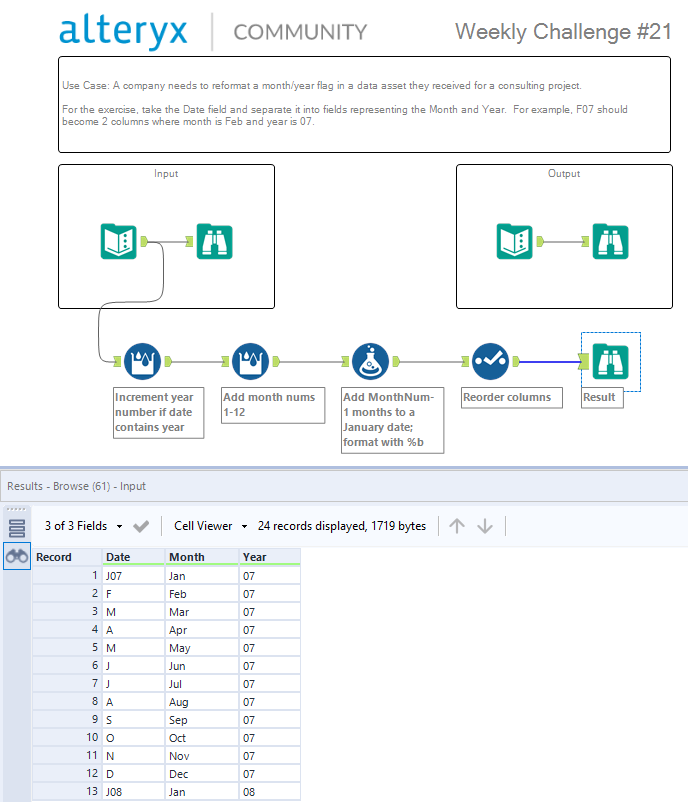Click record number 13 row header
Viewport: 688px width, 802px height.
point(68,792)
